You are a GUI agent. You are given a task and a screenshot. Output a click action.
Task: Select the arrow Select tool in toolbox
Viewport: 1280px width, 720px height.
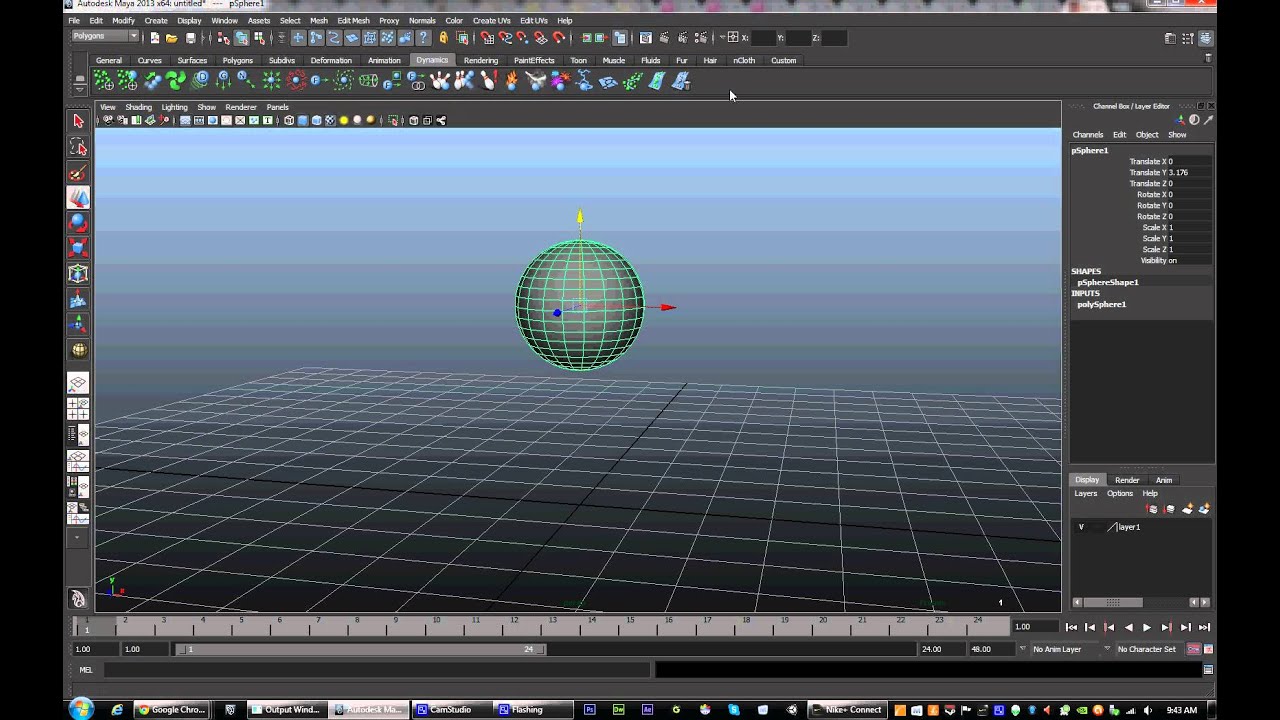click(78, 121)
